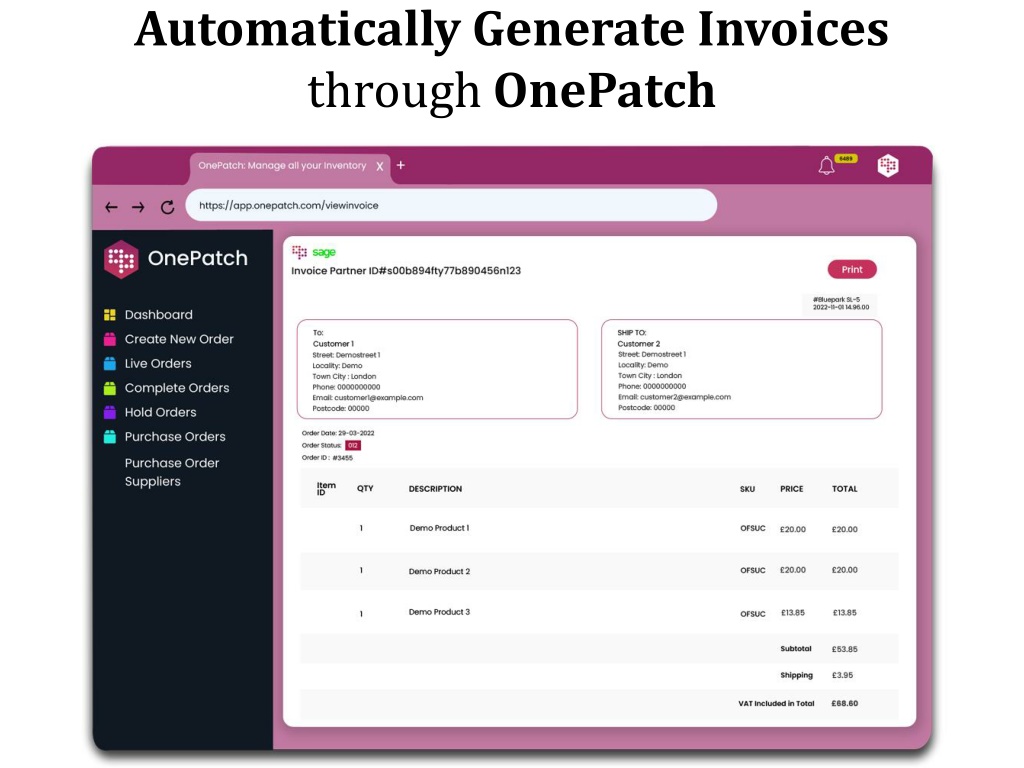The height and width of the screenshot is (768, 1024).
Task: Close the OnePatch browser tab
Action: point(379,167)
